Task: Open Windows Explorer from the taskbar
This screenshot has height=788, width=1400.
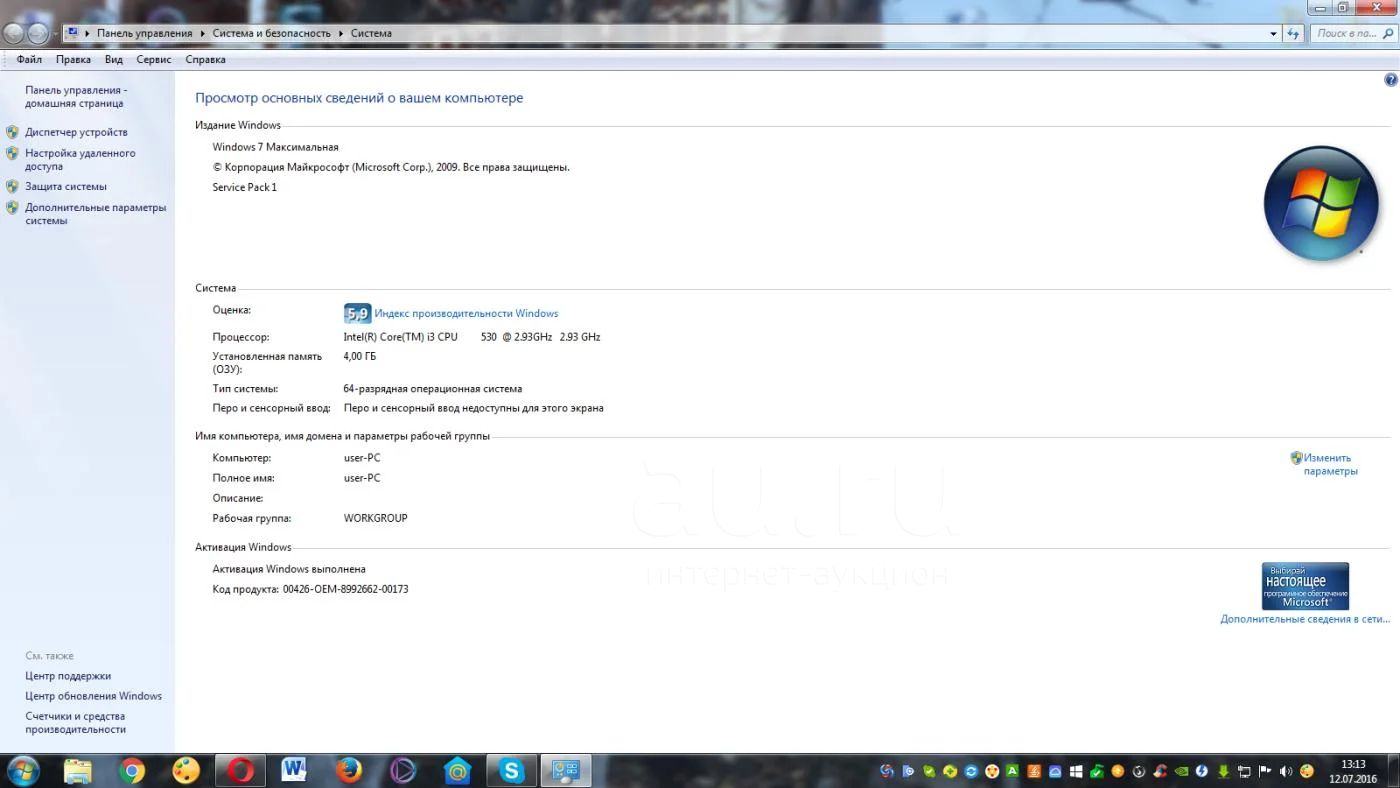Action: coord(78,771)
